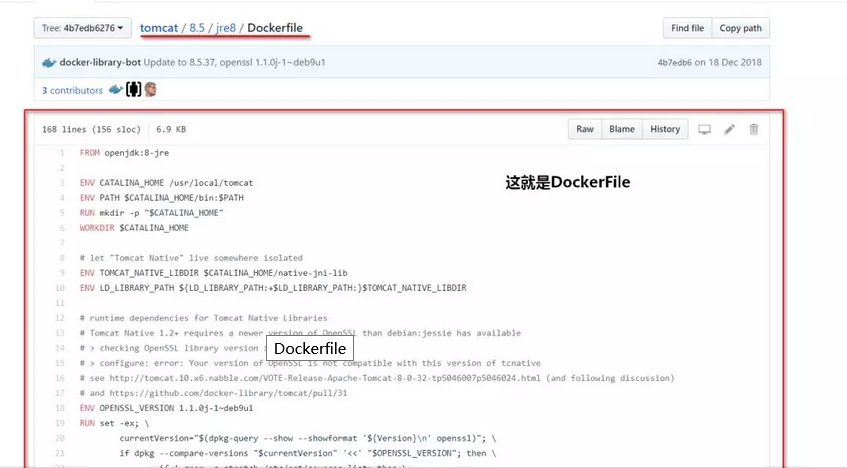847x468 pixels.
Task: Click the ENV OPENSSL_VERSION line
Action: tap(166, 408)
